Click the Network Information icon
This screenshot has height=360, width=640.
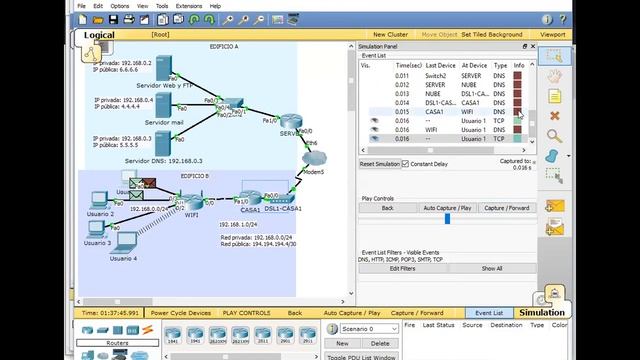tap(547, 19)
